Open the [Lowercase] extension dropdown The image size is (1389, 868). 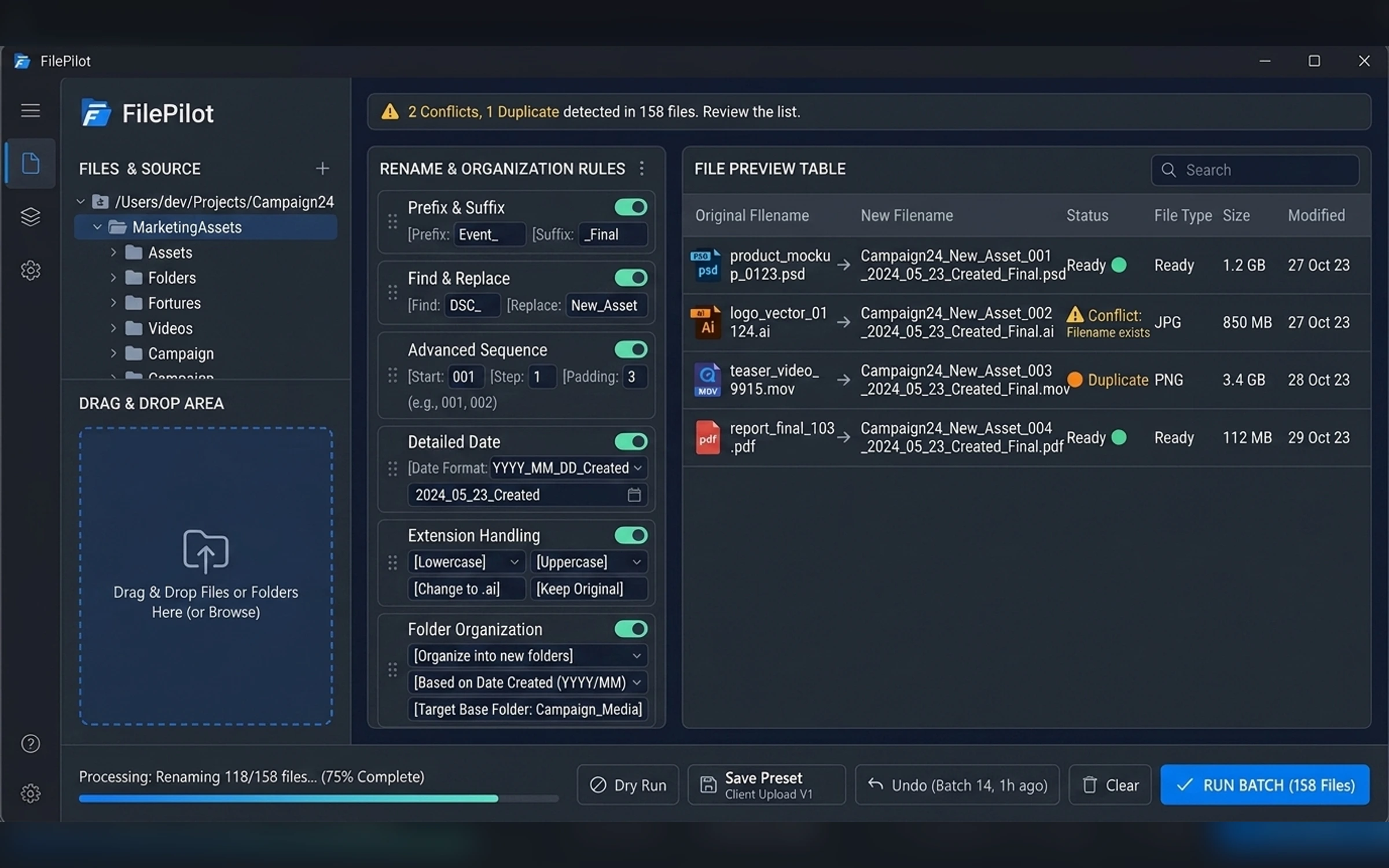[466, 562]
